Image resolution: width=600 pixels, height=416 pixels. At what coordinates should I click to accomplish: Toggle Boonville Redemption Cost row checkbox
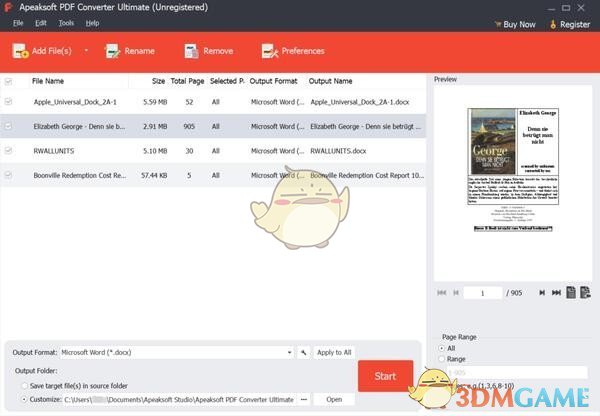tap(8, 175)
